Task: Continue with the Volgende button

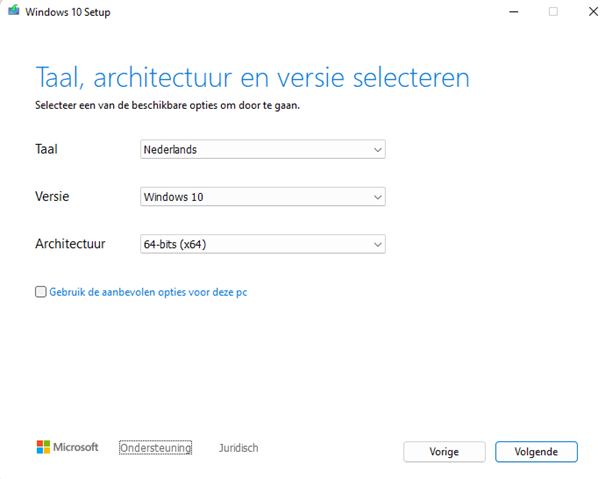Action: (536, 452)
